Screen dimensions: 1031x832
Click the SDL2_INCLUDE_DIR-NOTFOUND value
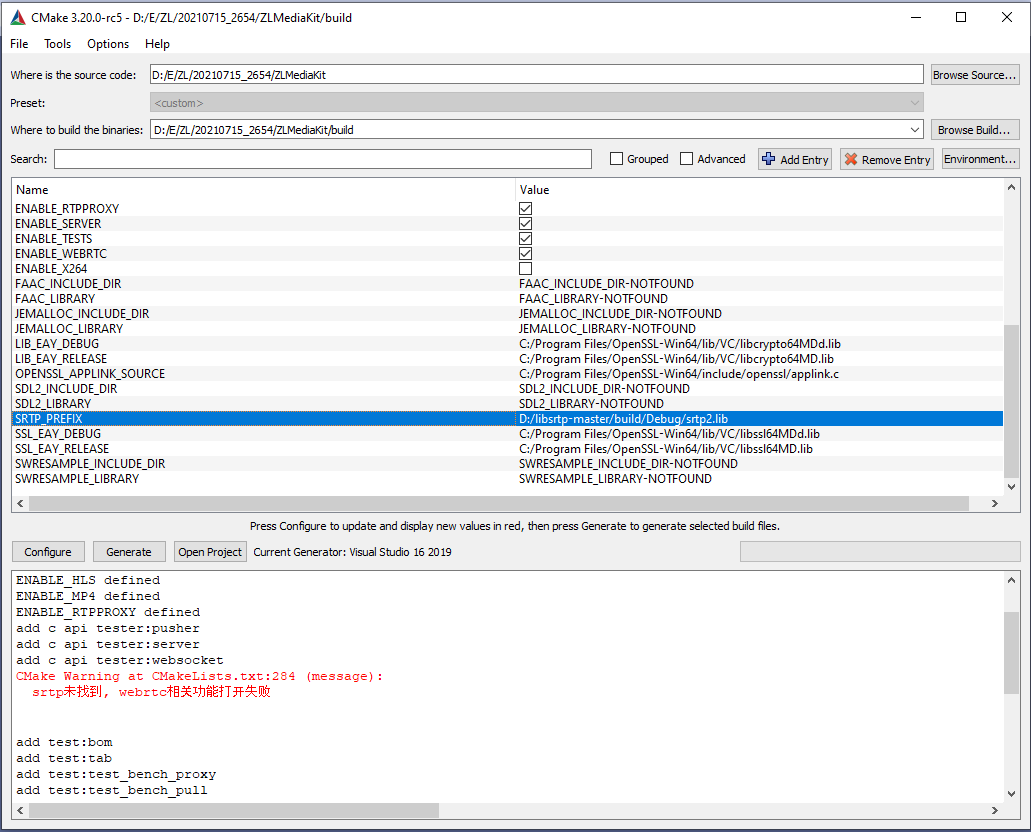(x=604, y=389)
